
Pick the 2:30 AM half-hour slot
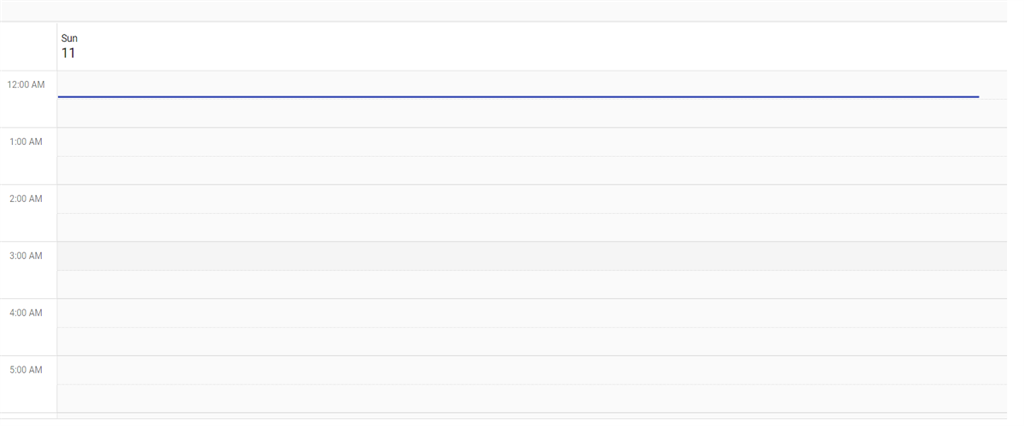(530, 228)
